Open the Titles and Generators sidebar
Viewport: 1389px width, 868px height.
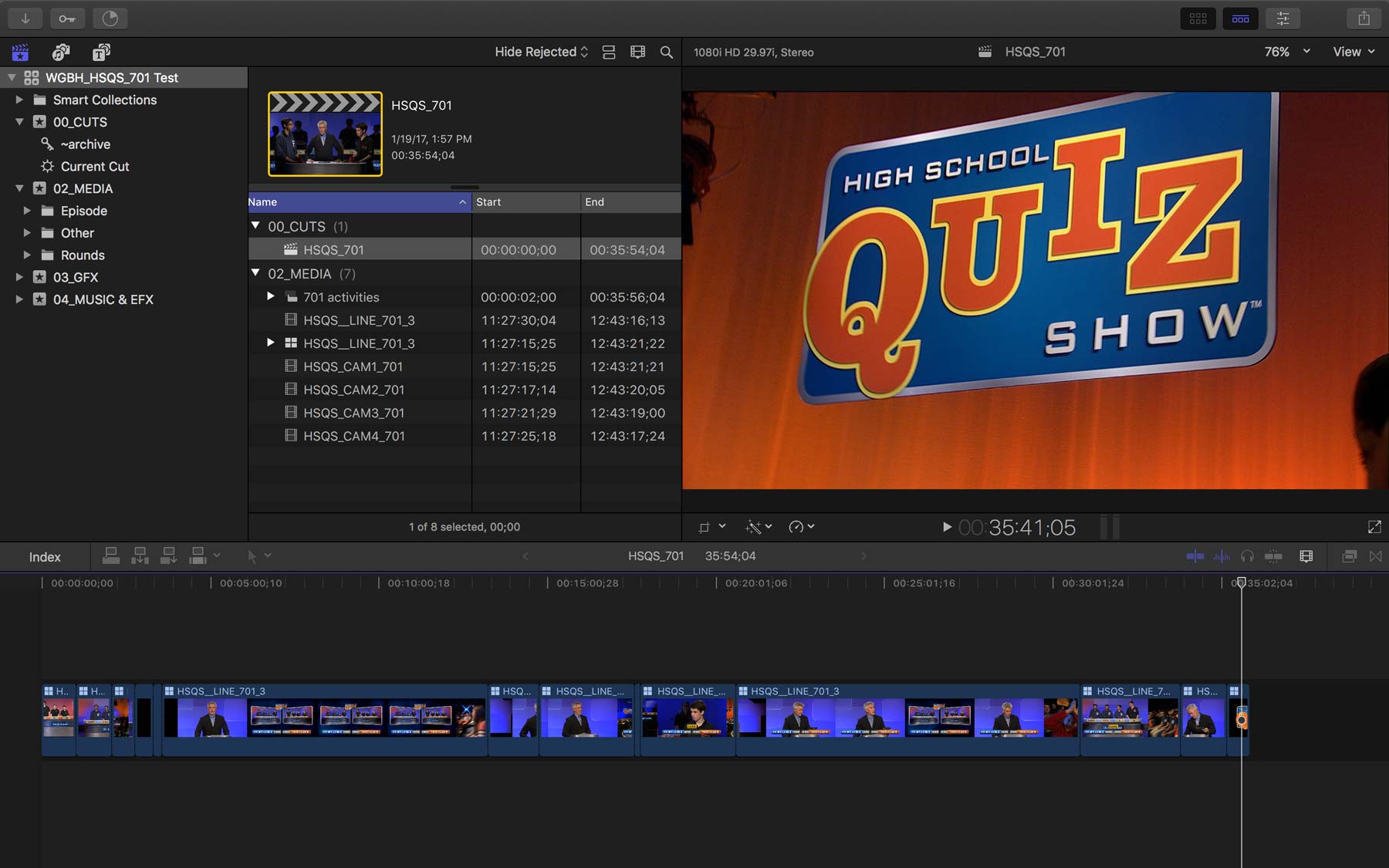(x=101, y=52)
